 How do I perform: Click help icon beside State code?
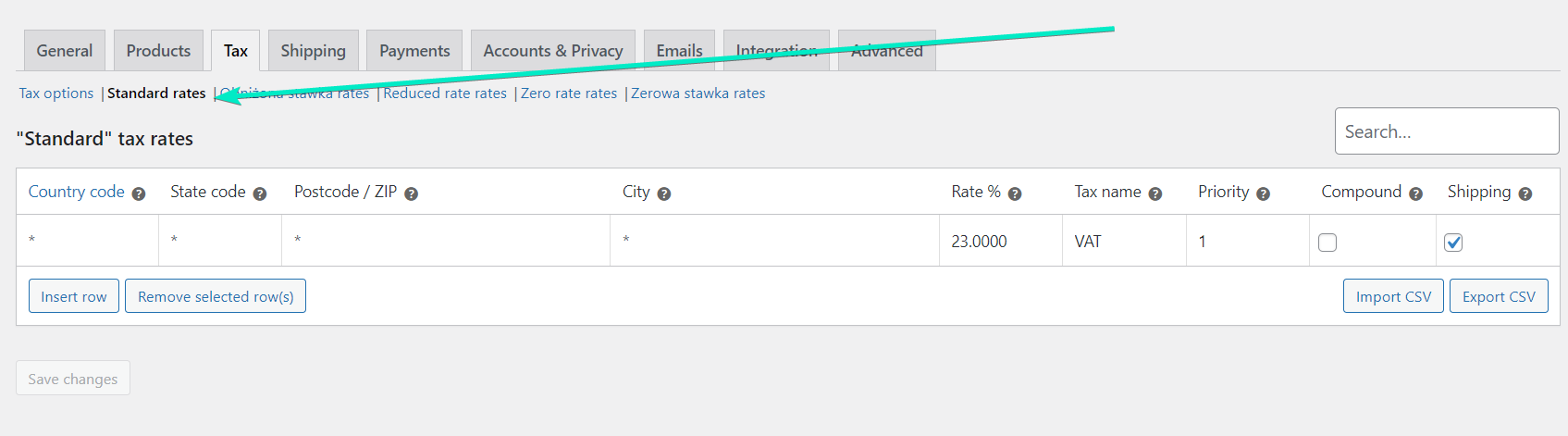[x=260, y=193]
